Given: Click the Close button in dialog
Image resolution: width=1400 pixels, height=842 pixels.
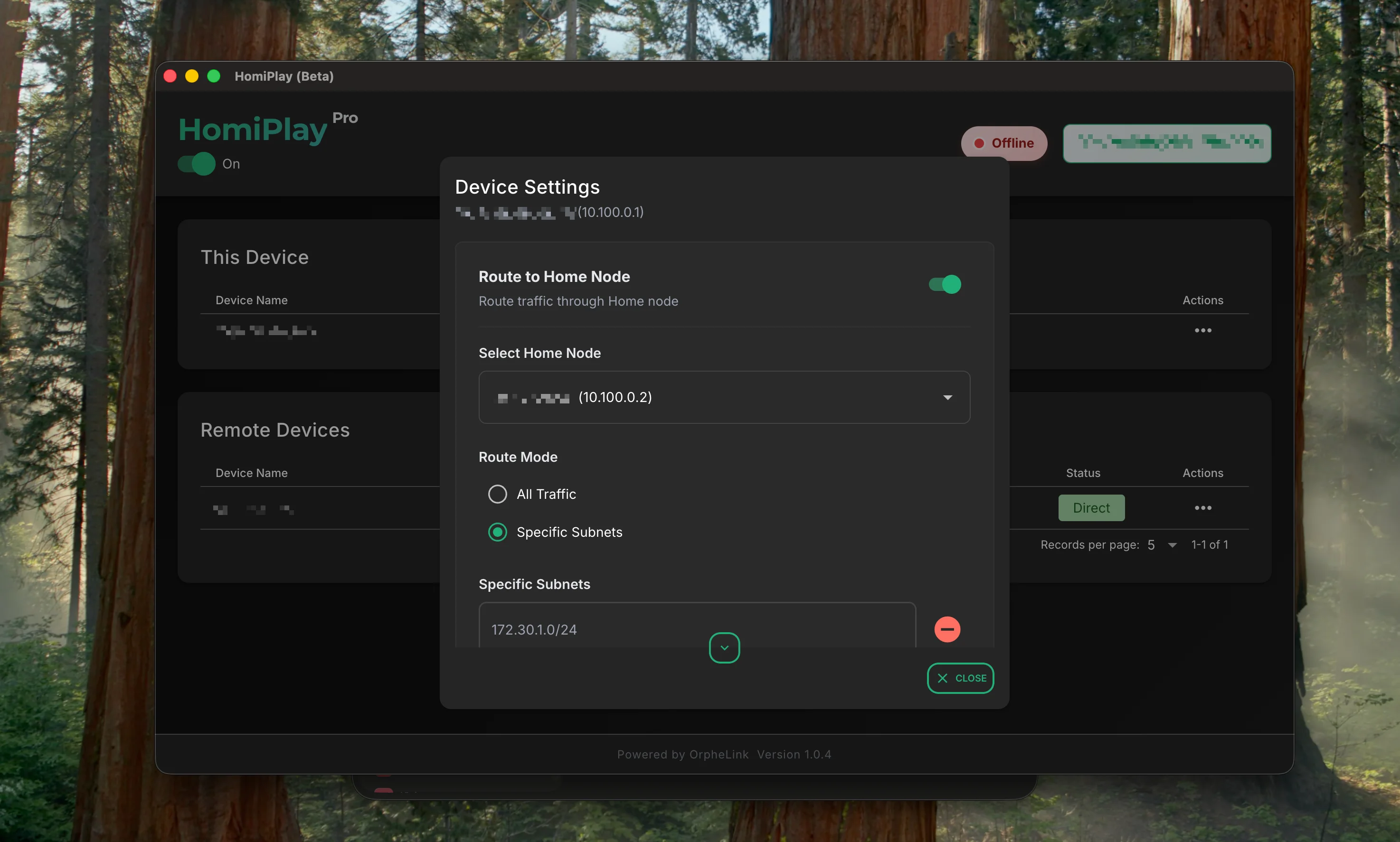Looking at the screenshot, I should coord(960,678).
